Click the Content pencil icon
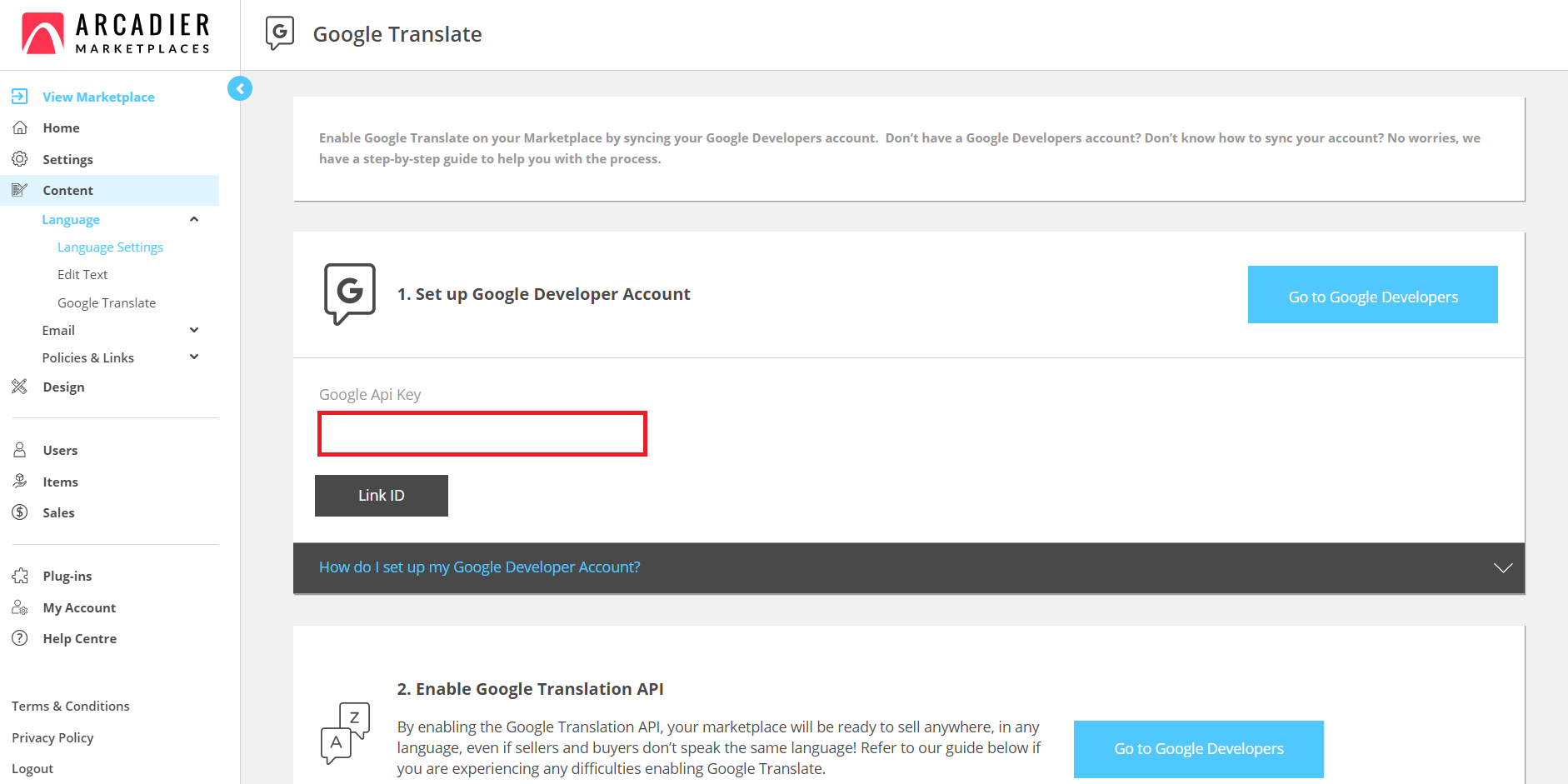 click(x=20, y=190)
